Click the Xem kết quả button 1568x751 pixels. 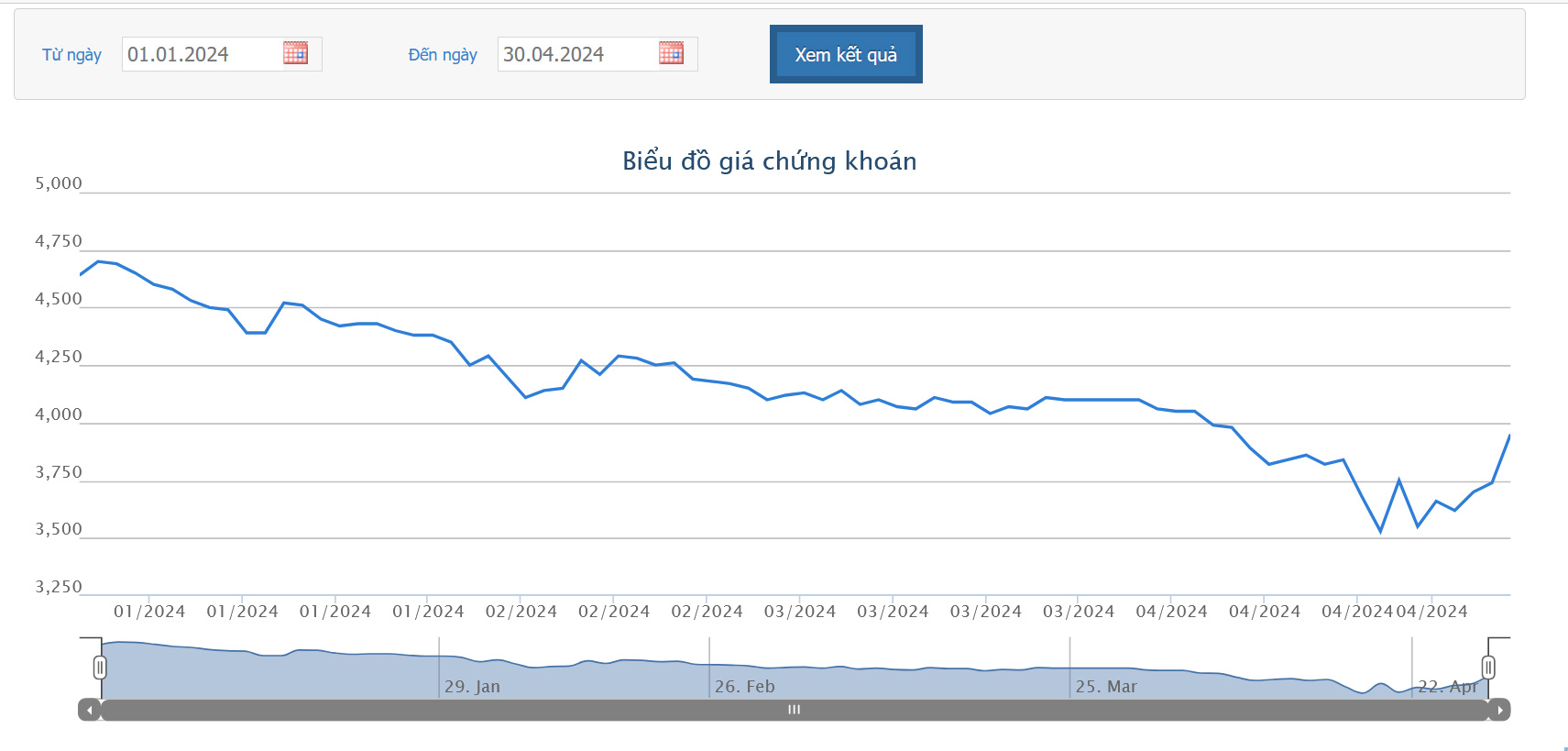[845, 55]
